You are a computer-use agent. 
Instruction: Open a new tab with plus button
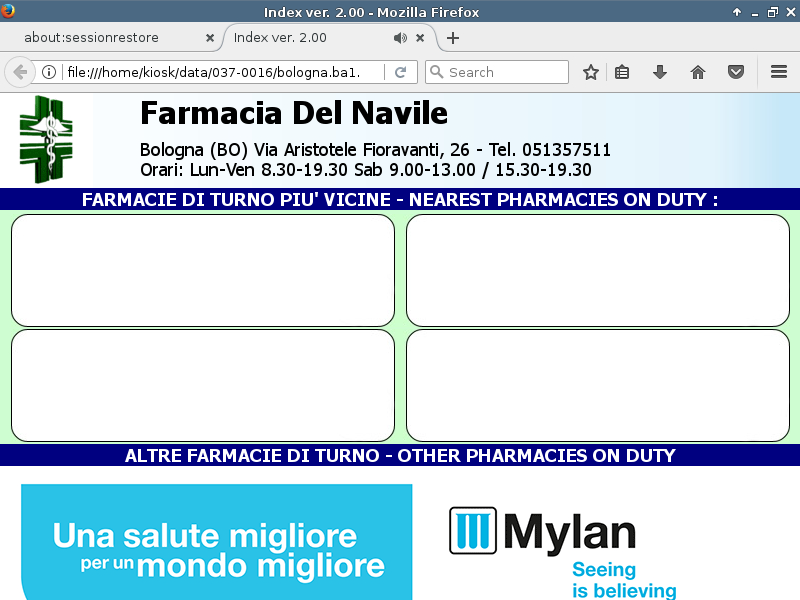pyautogui.click(x=453, y=38)
